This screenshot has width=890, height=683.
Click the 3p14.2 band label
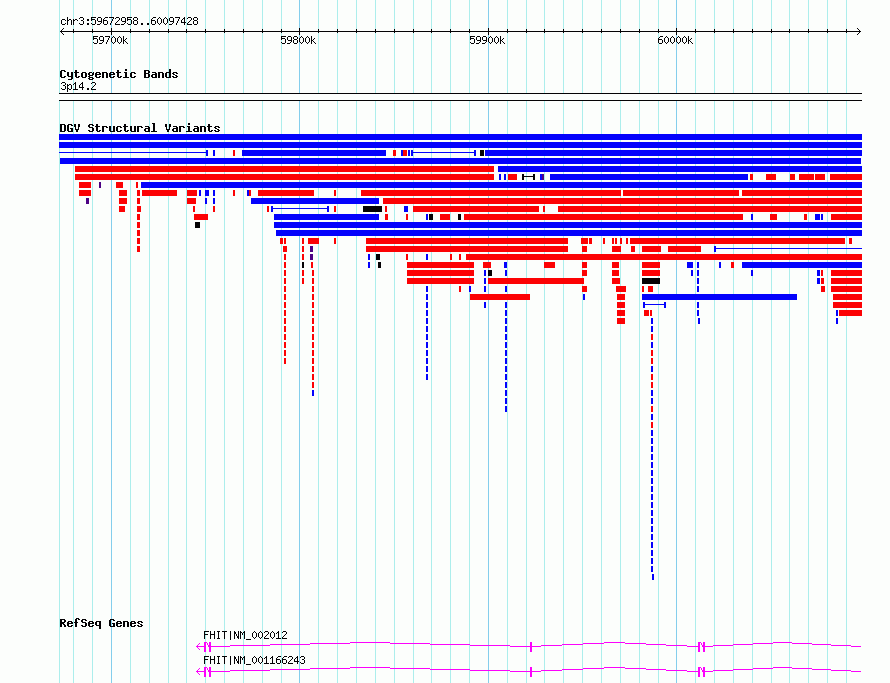coord(78,86)
